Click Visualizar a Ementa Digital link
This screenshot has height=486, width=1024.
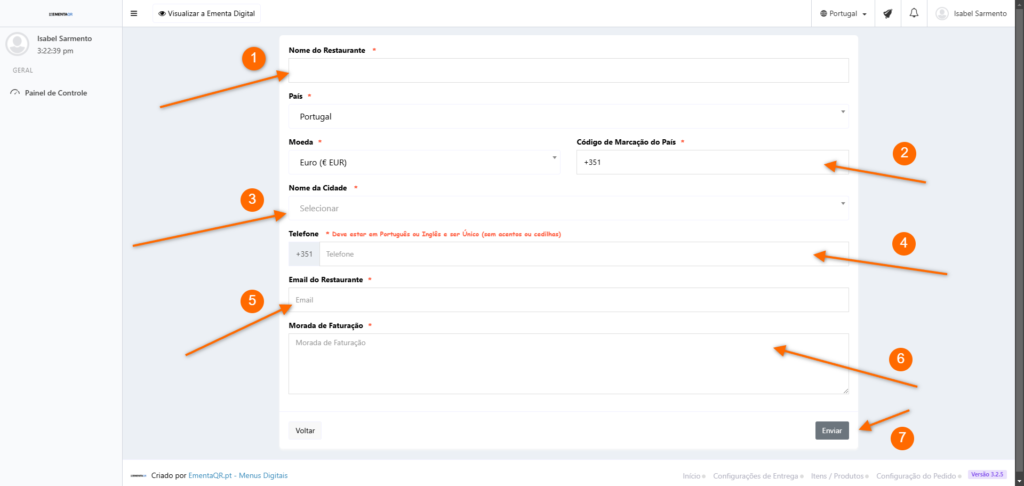click(x=207, y=14)
